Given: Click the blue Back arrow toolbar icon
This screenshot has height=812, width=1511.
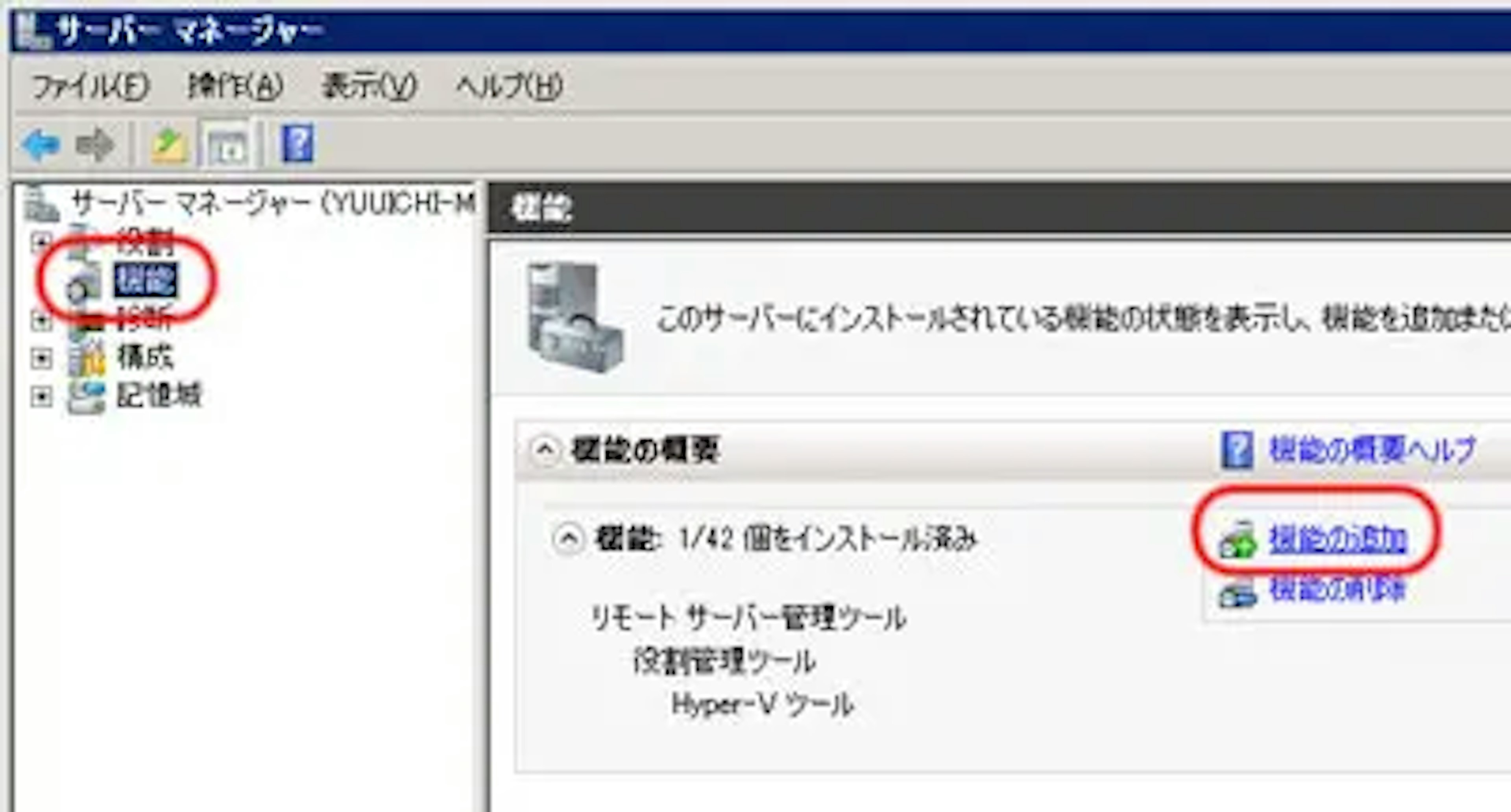Looking at the screenshot, I should point(41,144).
